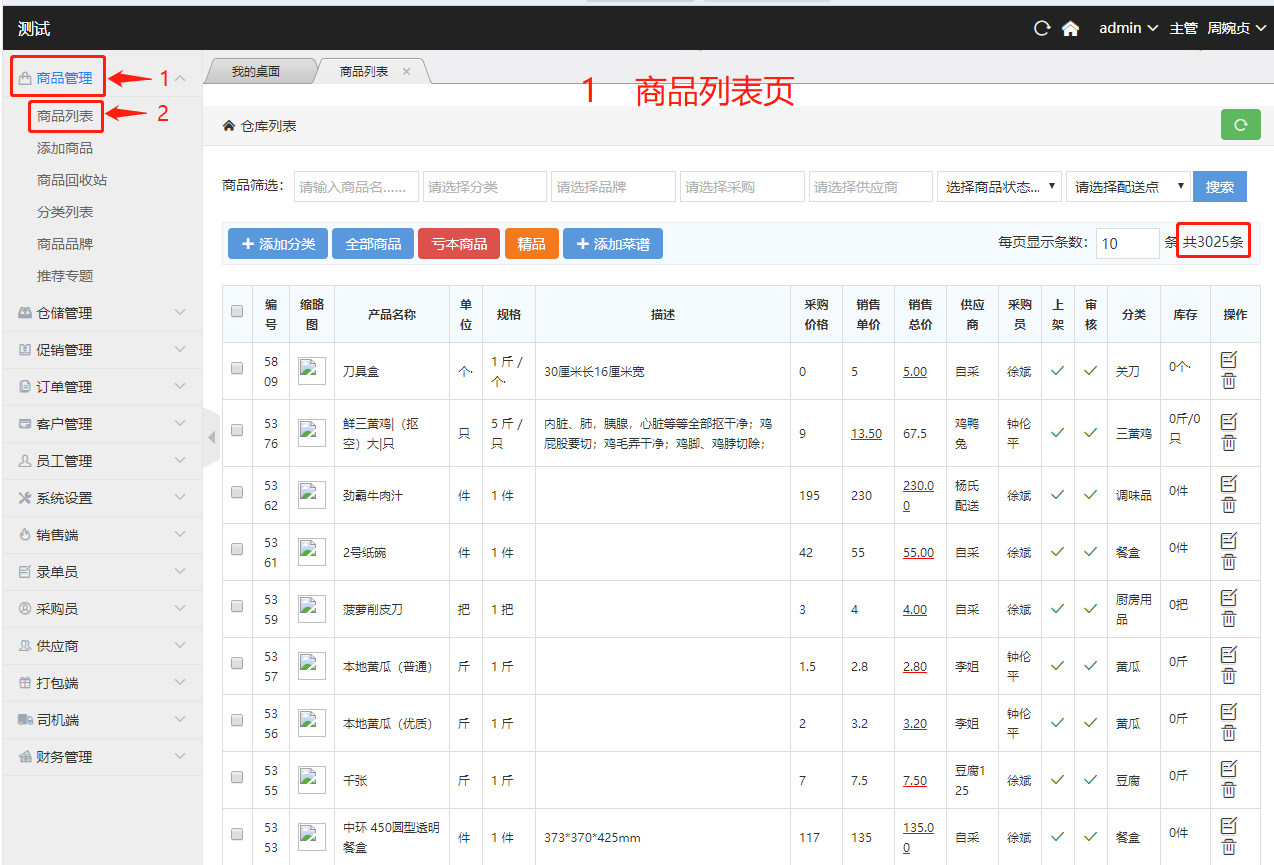The width and height of the screenshot is (1274, 865).
Task: Close the 商品列表 tab
Action: 406,72
